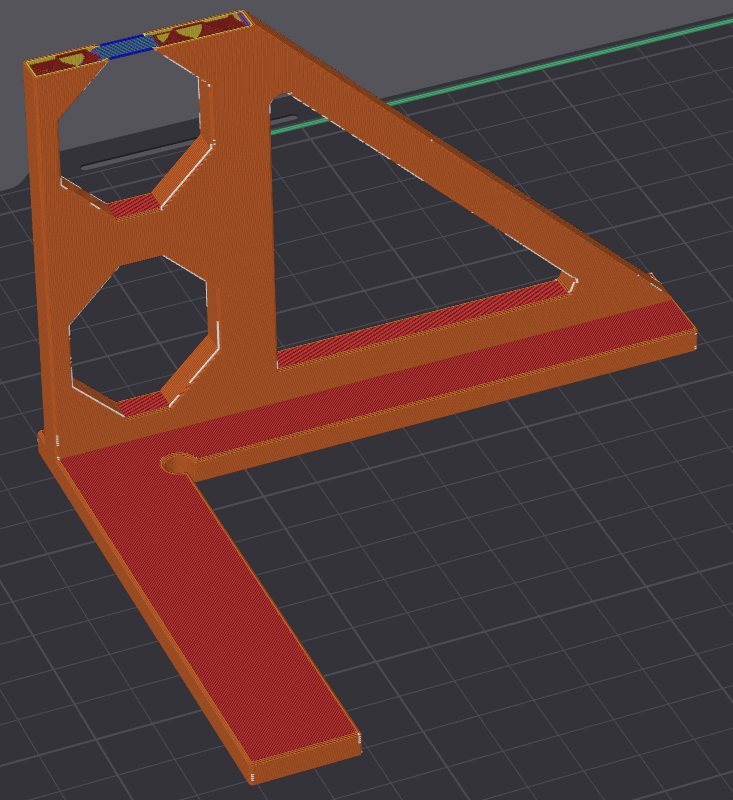Click the blue bridge infill at top

coord(125,47)
